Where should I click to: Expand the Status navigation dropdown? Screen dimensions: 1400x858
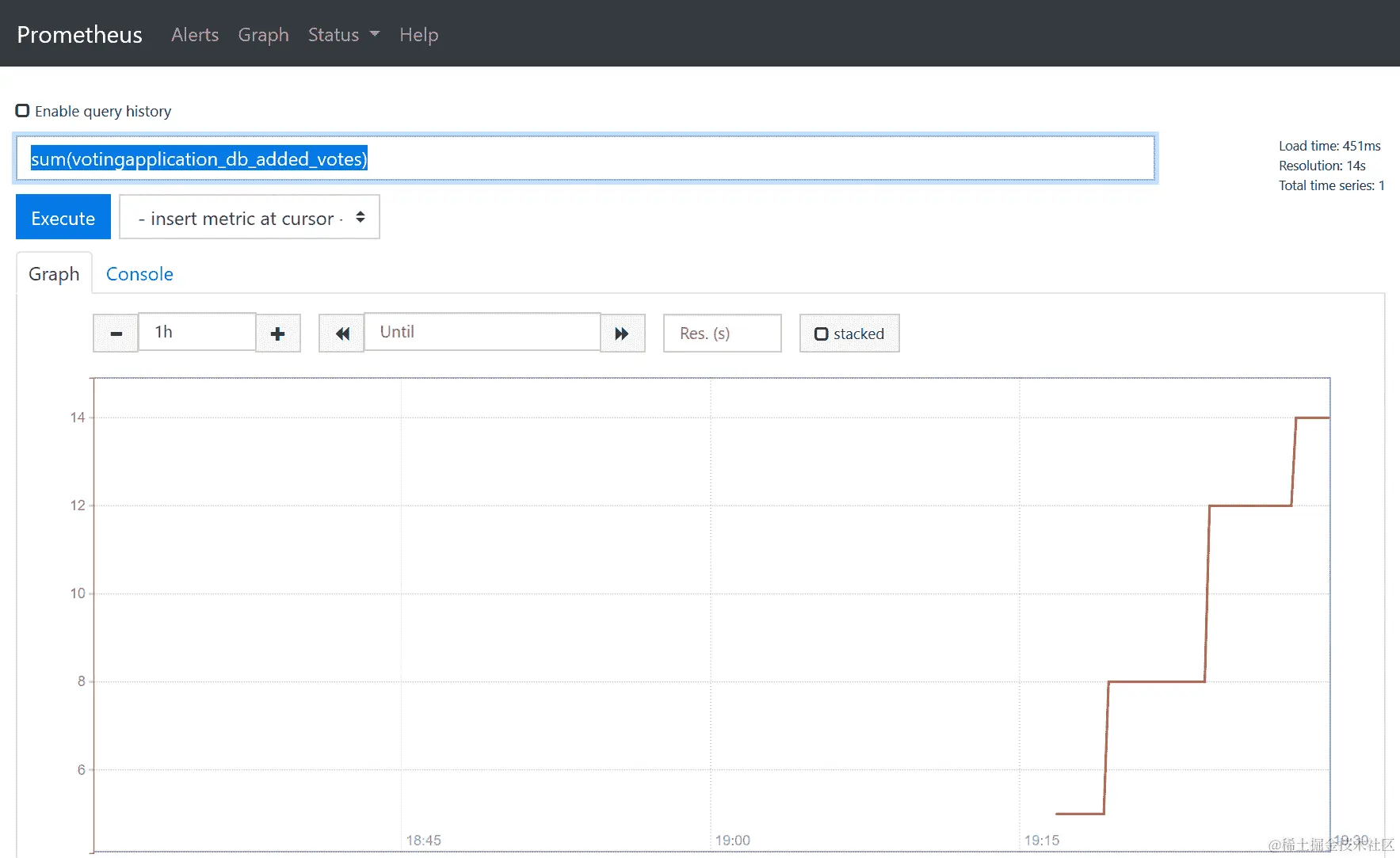344,35
